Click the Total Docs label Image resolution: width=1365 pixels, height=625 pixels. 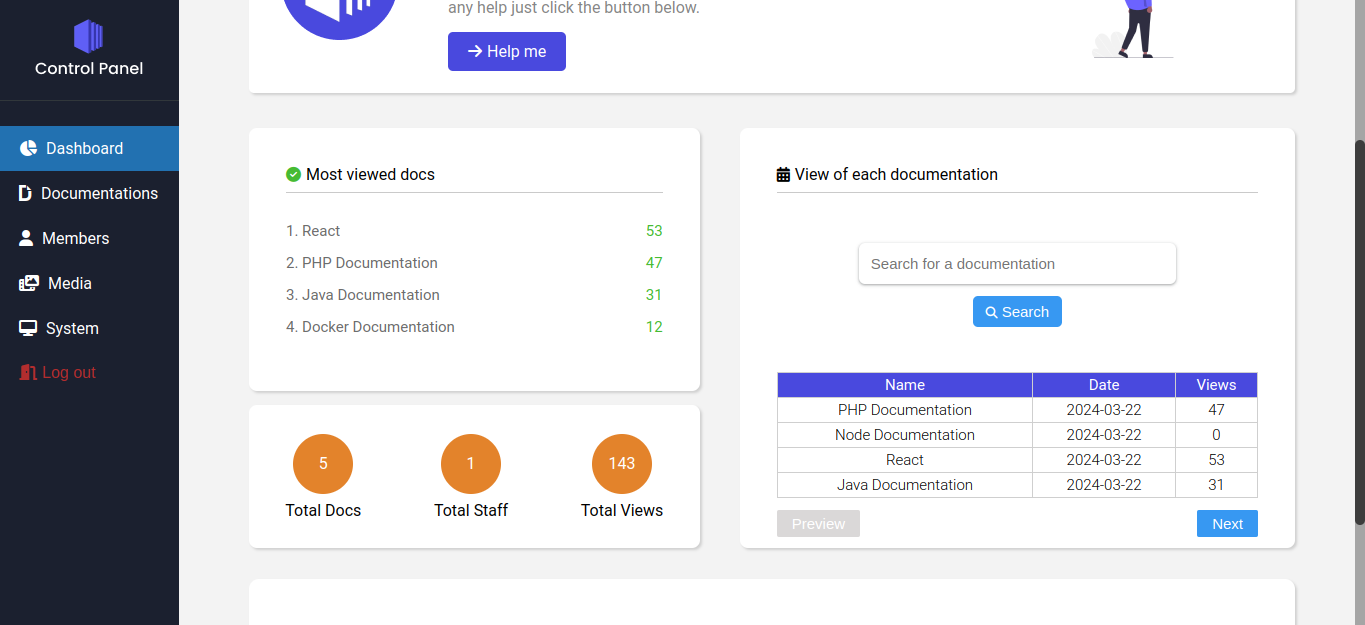tap(323, 510)
